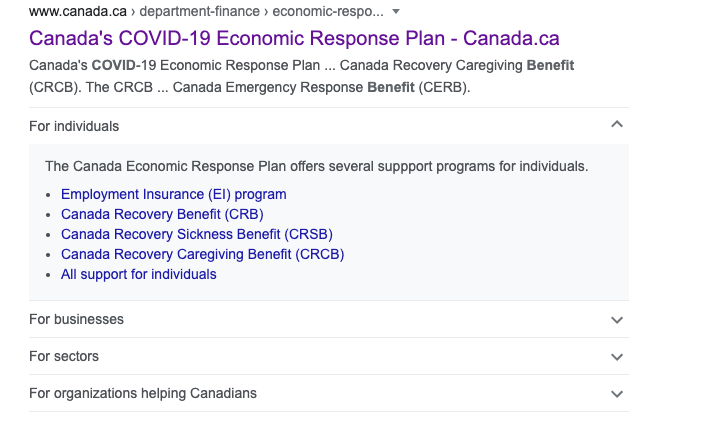This screenshot has height=438, width=711.
Task: Open the Employment Insurance (EI) program link
Action: tap(174, 194)
